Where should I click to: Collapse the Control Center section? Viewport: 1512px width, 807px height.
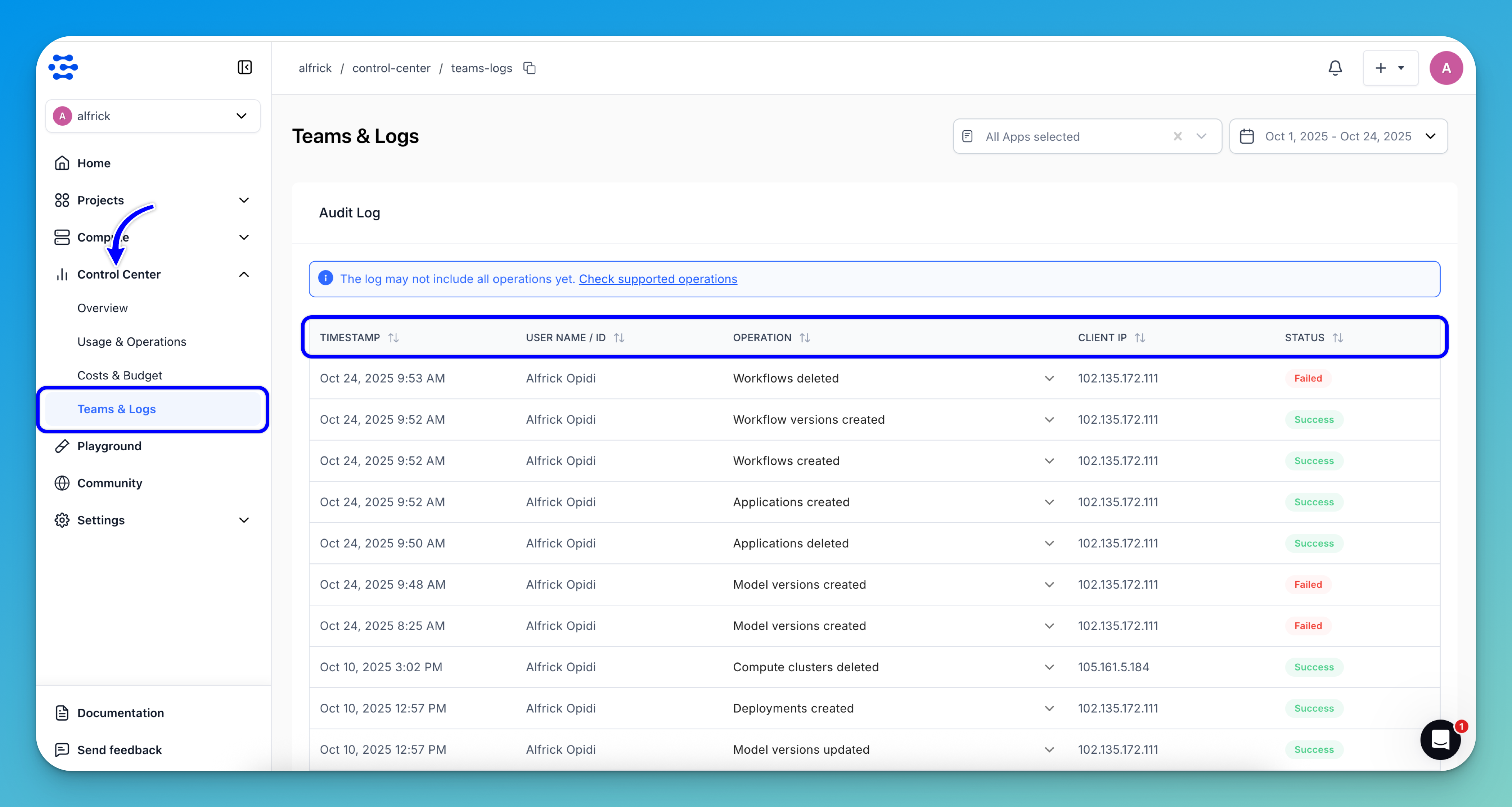[244, 274]
